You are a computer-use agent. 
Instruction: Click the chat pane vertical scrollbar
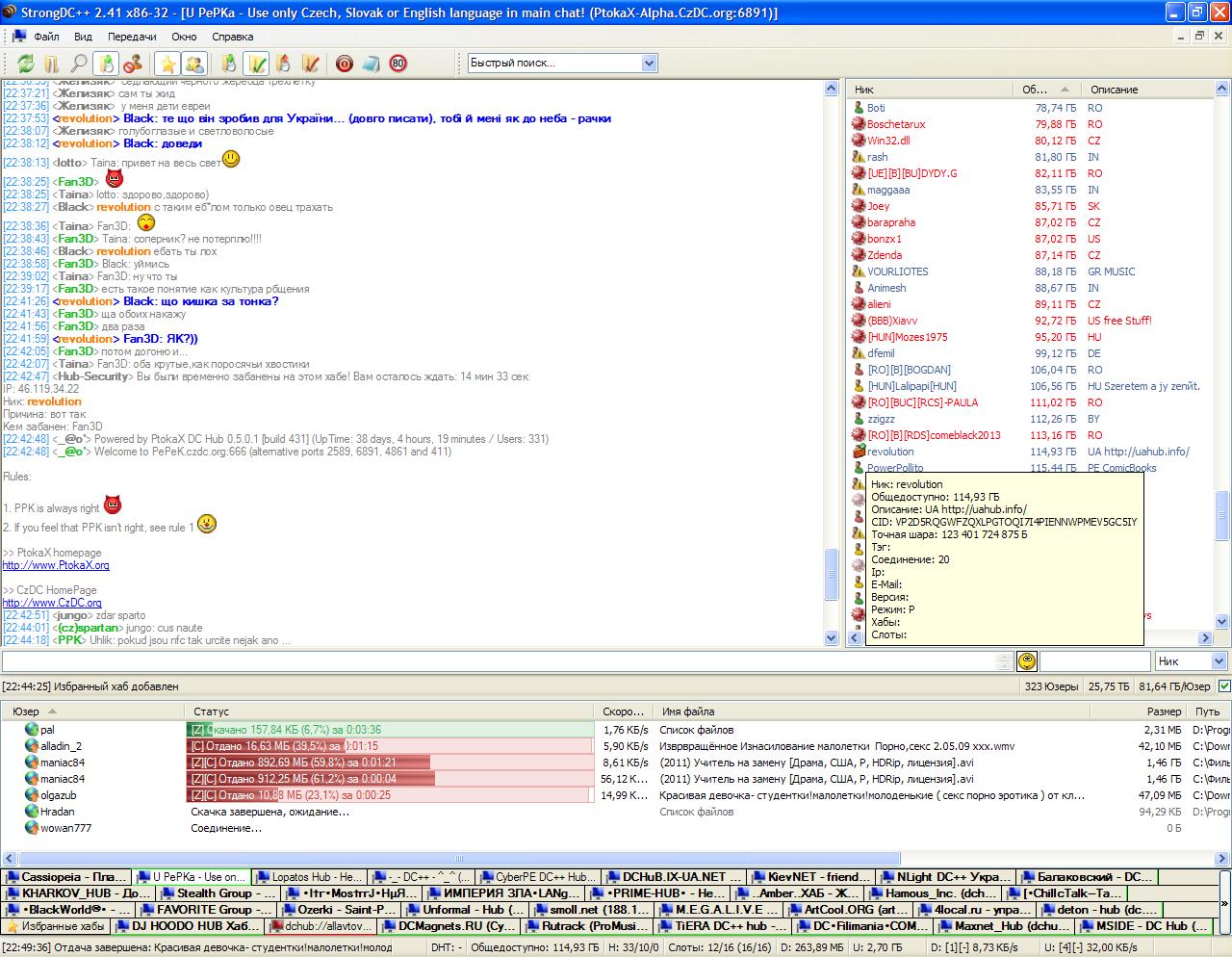832,363
